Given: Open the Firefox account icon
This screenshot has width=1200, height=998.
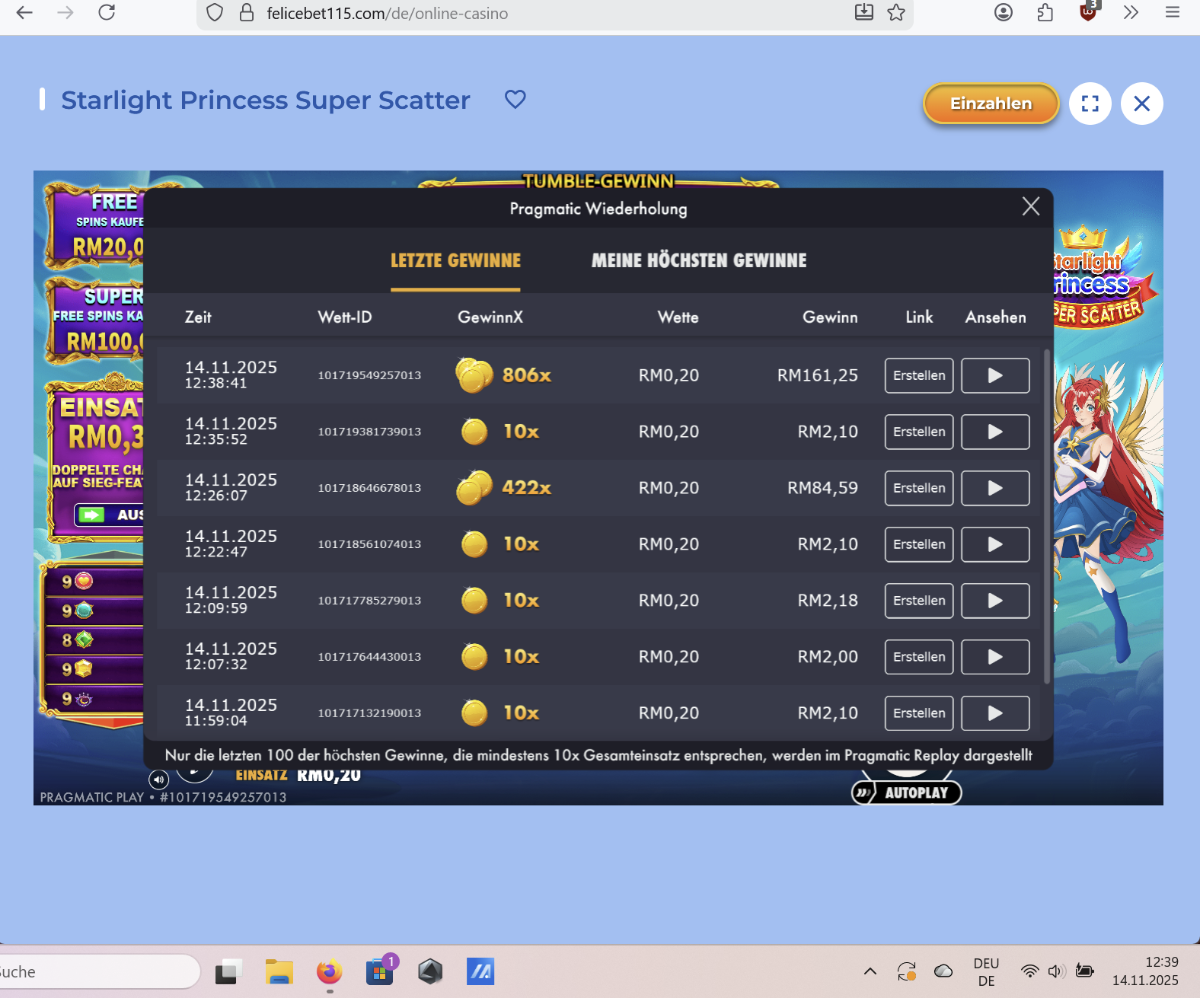Looking at the screenshot, I should tap(1003, 13).
